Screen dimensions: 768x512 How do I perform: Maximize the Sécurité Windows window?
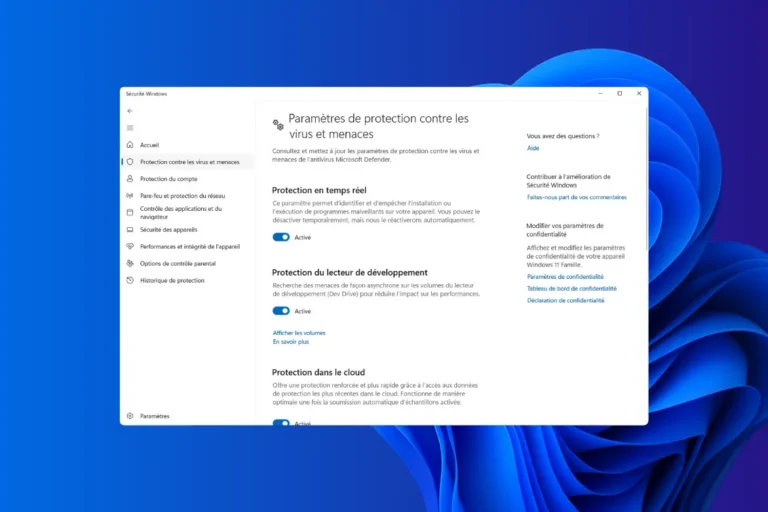point(620,93)
